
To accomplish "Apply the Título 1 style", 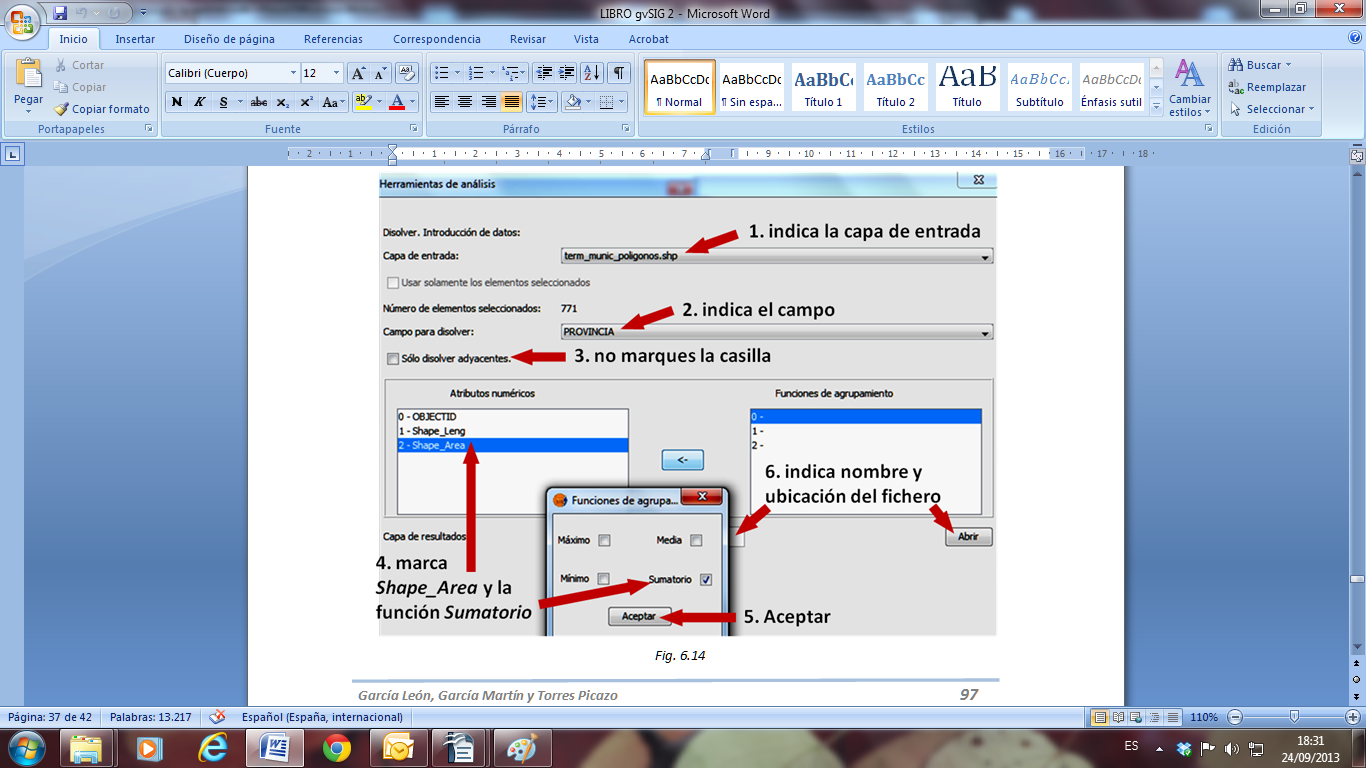I will point(824,87).
